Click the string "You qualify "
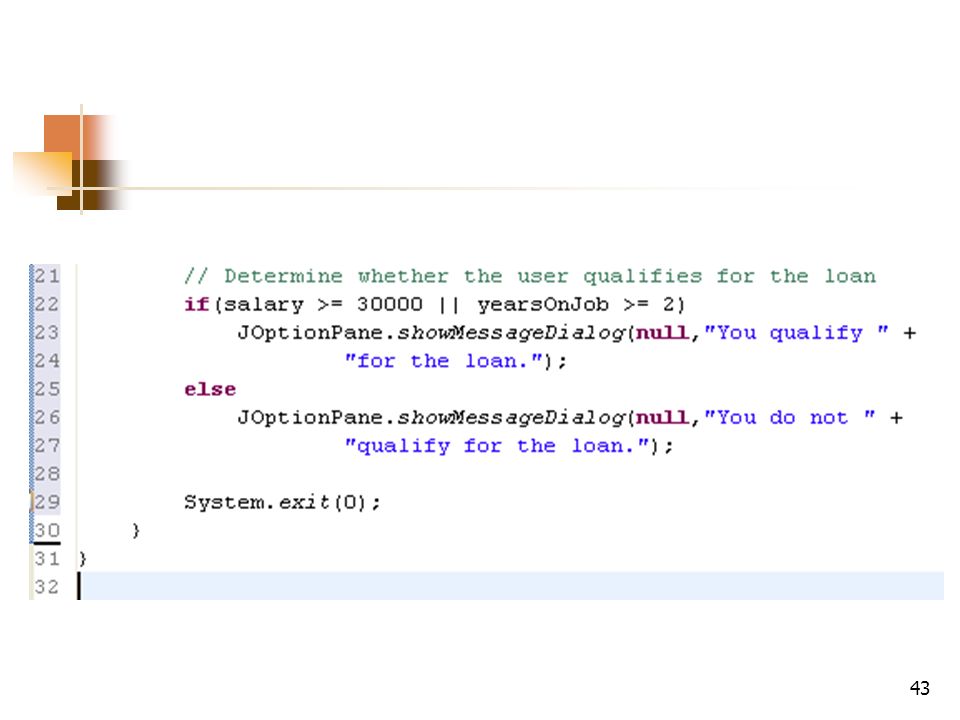 pos(796,333)
